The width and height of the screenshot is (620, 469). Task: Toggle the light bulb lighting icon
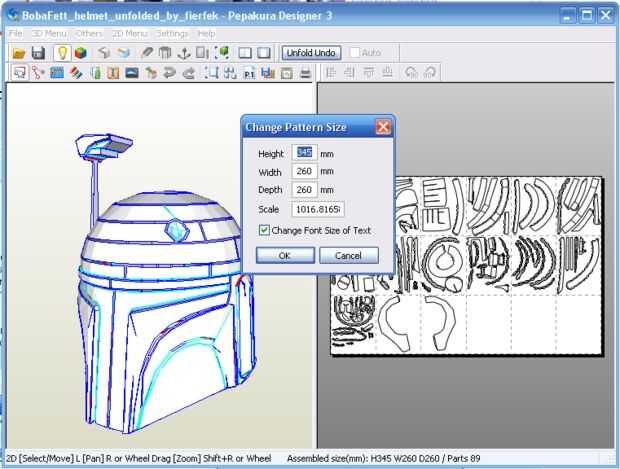(x=62, y=53)
